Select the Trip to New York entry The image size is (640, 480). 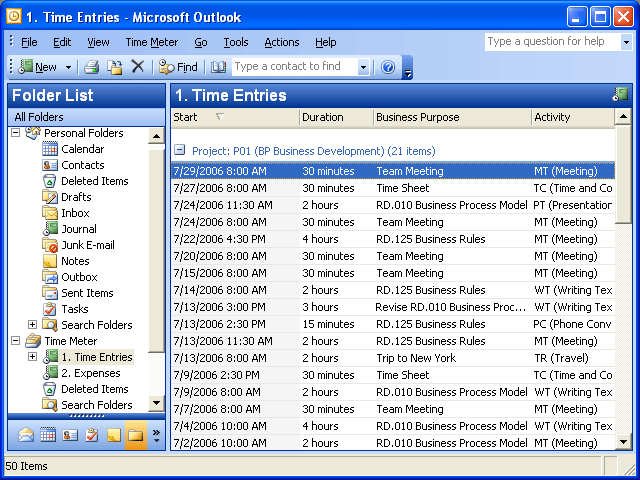coord(393,358)
